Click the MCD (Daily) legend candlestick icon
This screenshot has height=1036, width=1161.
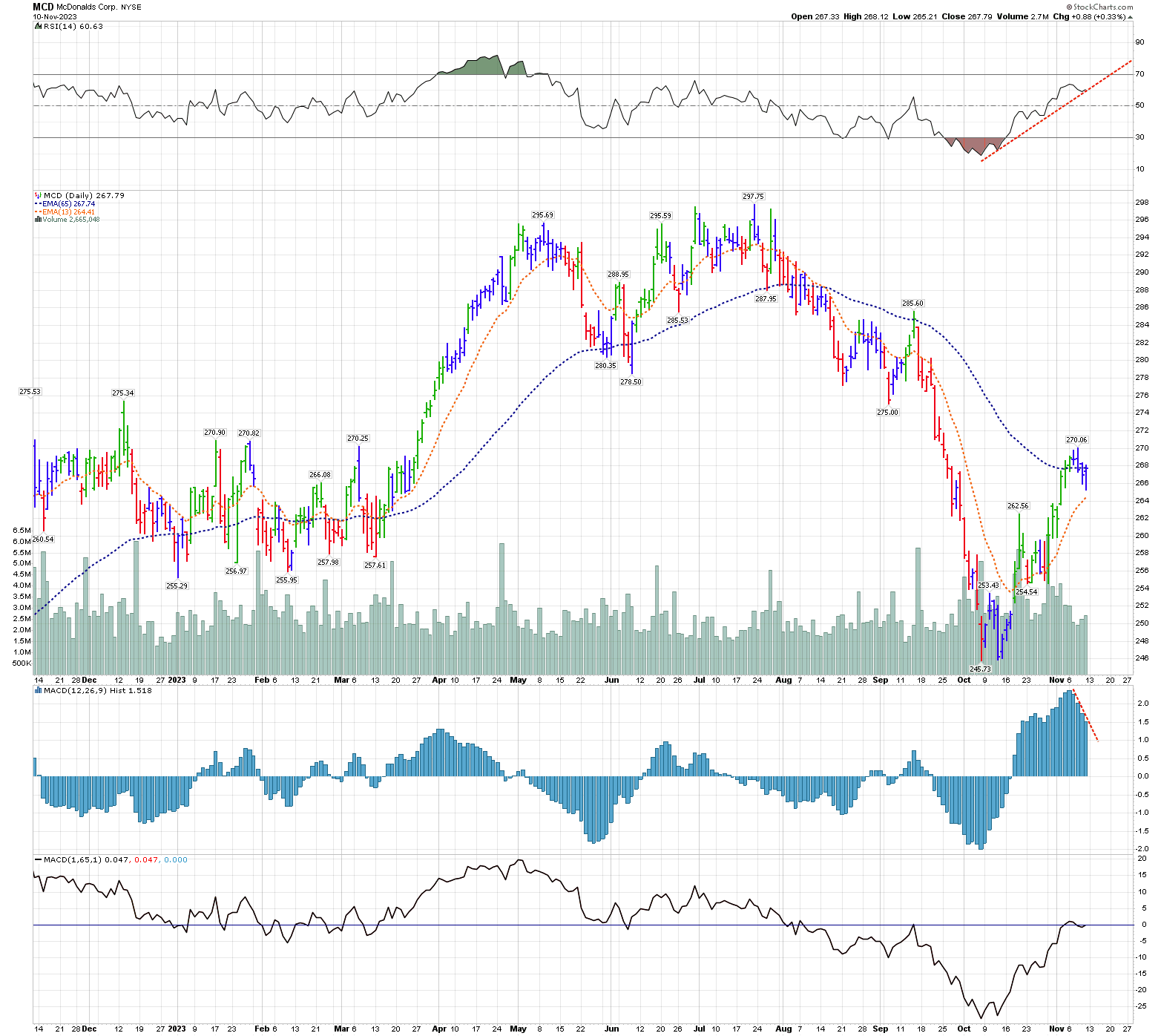tap(38, 196)
